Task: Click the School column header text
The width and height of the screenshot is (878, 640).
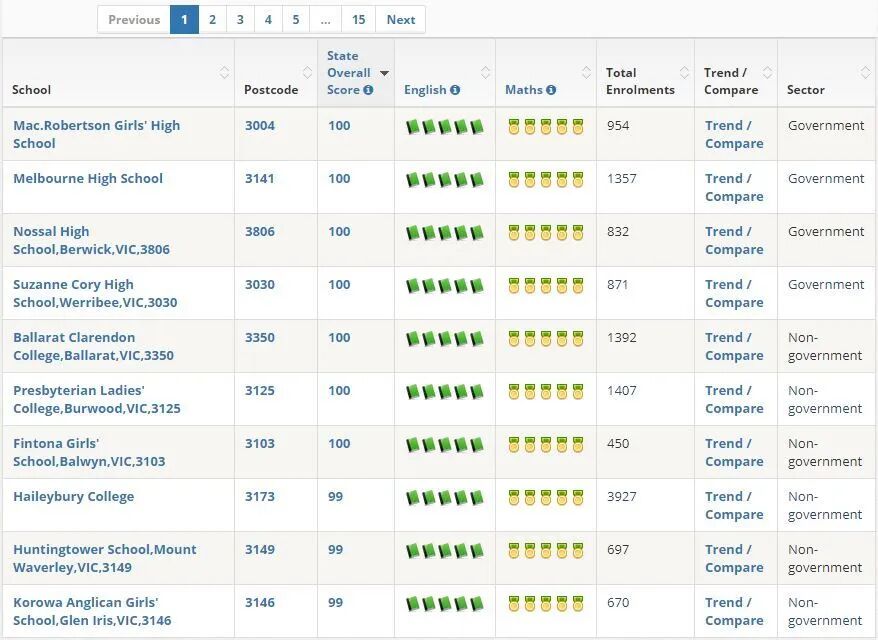Action: [x=31, y=90]
